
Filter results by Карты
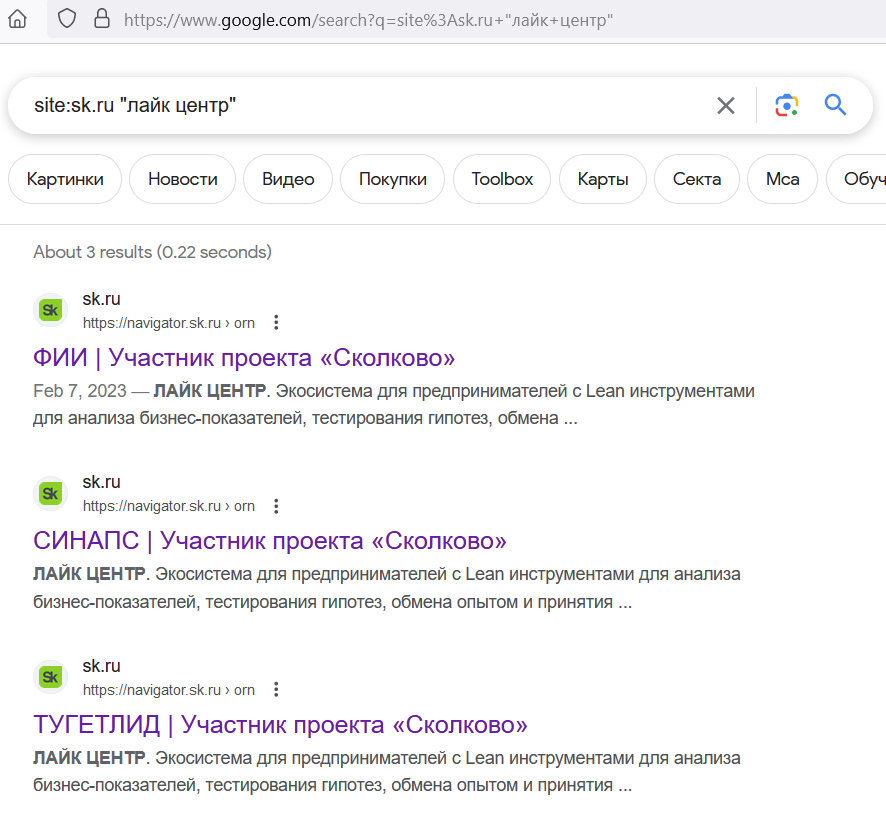pyautogui.click(x=602, y=179)
